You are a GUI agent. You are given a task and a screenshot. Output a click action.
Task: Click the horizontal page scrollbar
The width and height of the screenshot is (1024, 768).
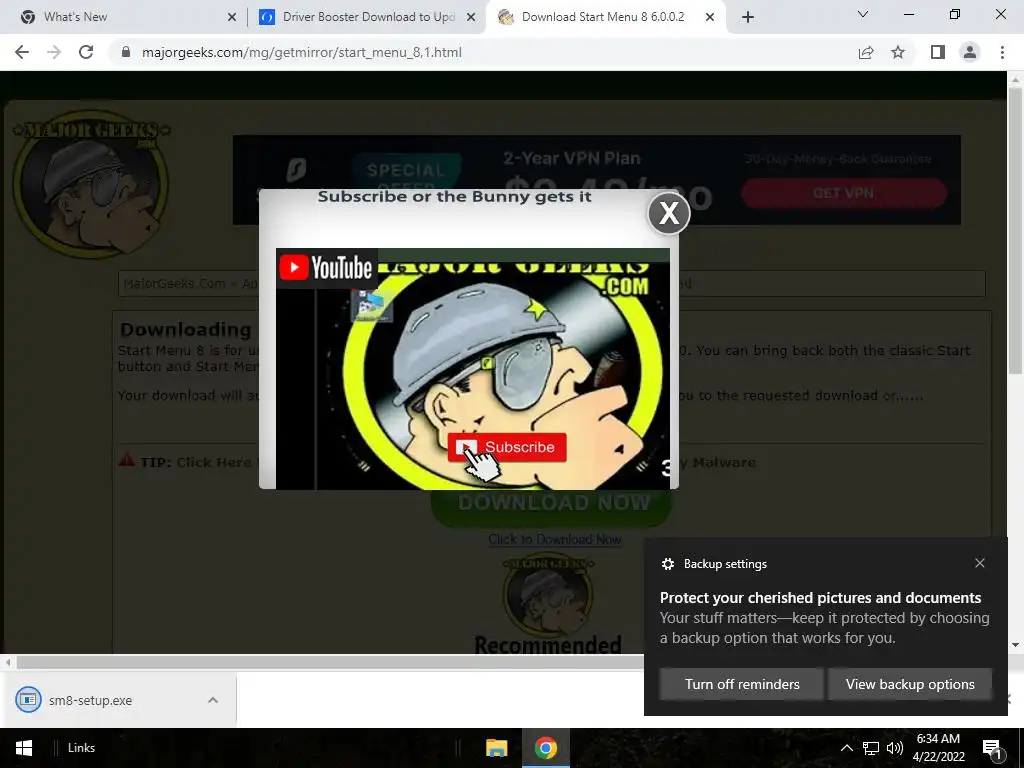click(330, 662)
